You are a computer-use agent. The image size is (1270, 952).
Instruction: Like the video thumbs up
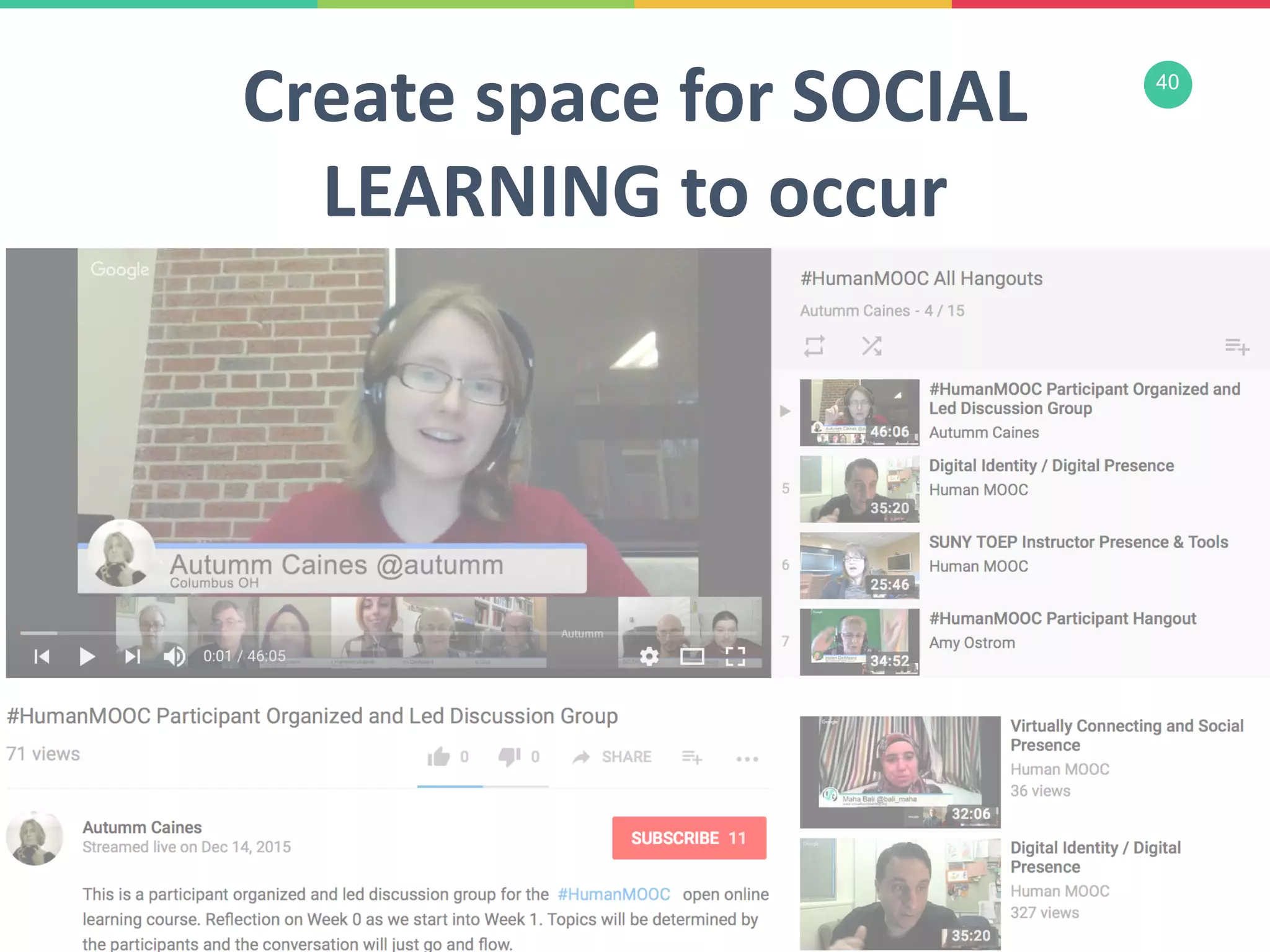tap(438, 757)
